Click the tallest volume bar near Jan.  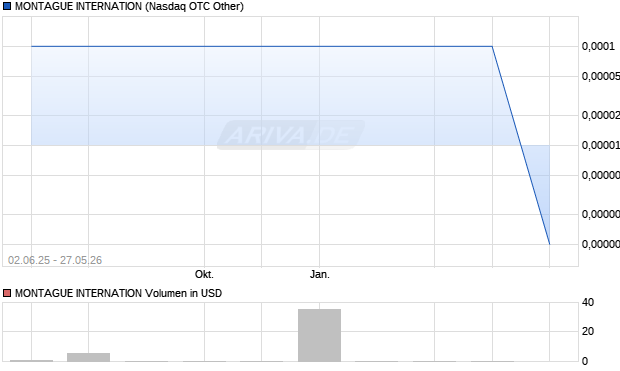tap(319, 335)
